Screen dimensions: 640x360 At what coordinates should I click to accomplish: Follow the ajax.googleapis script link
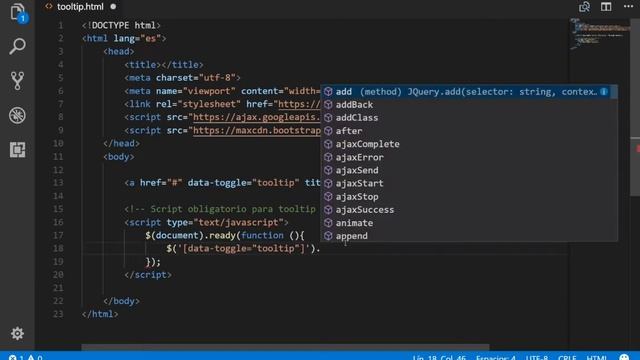(257, 117)
